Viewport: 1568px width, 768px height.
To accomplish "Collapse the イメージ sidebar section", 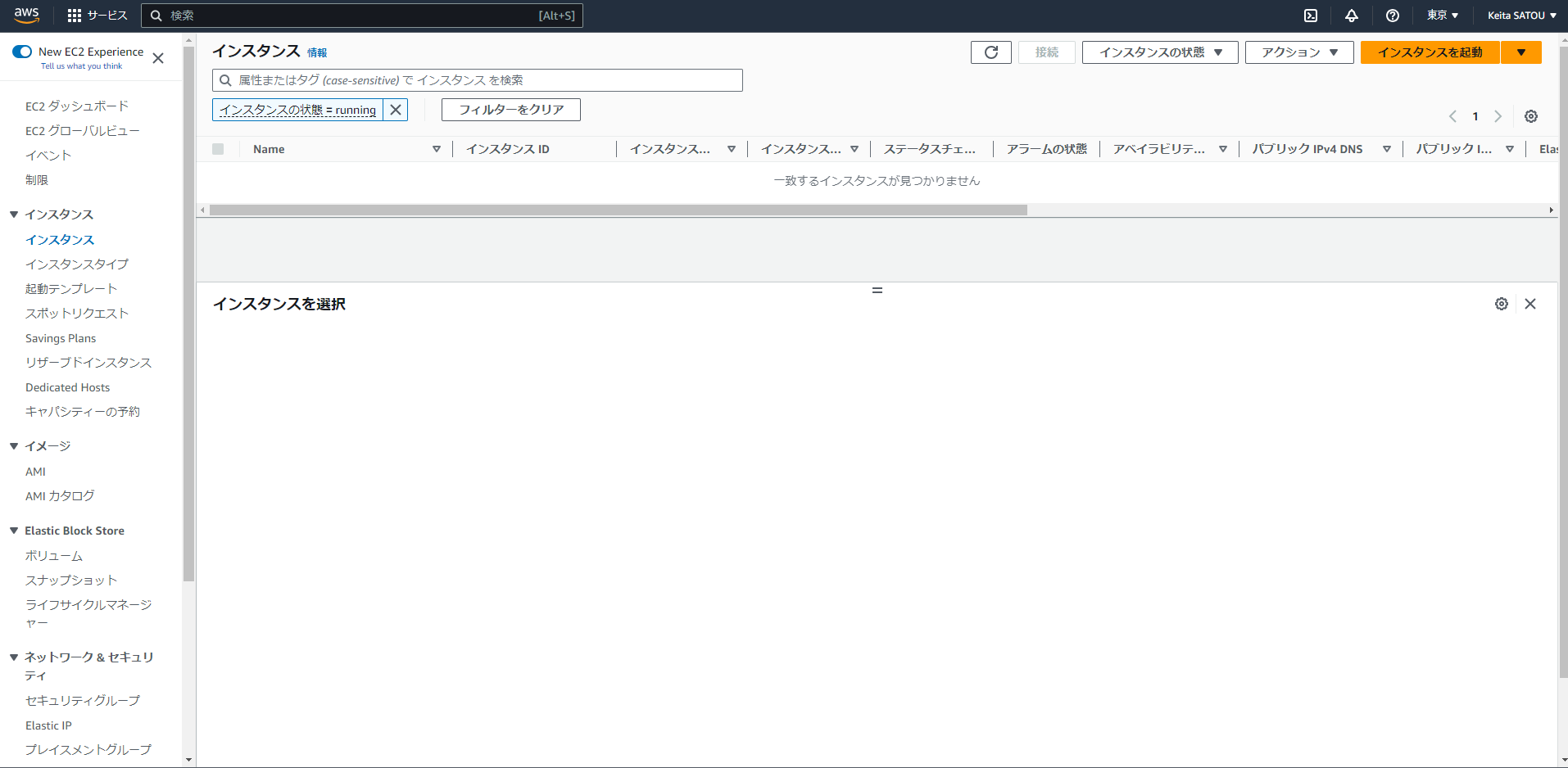I will (14, 446).
